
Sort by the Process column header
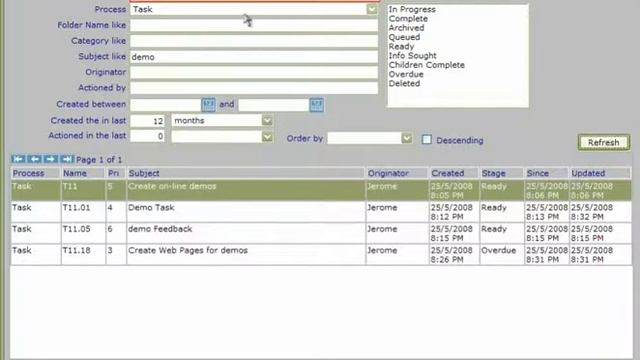36,173
